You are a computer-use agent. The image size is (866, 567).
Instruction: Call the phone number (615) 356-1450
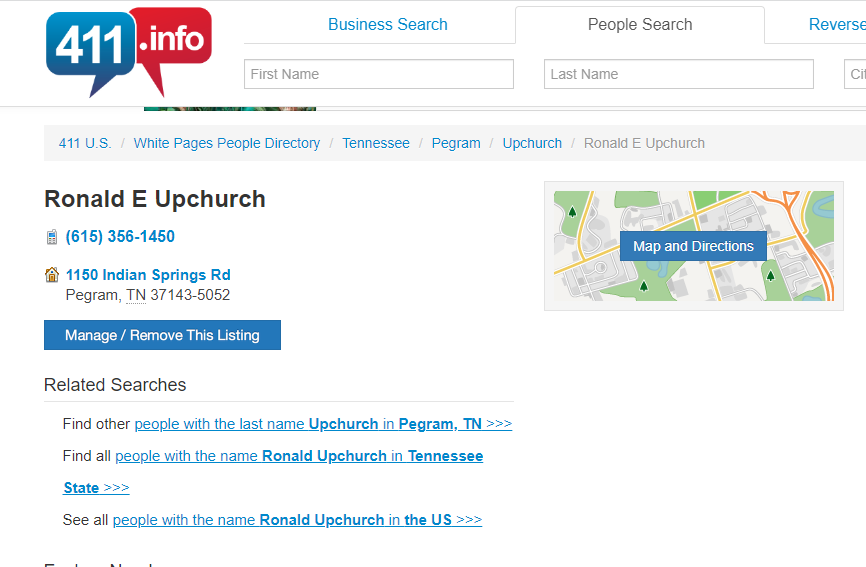tap(120, 237)
